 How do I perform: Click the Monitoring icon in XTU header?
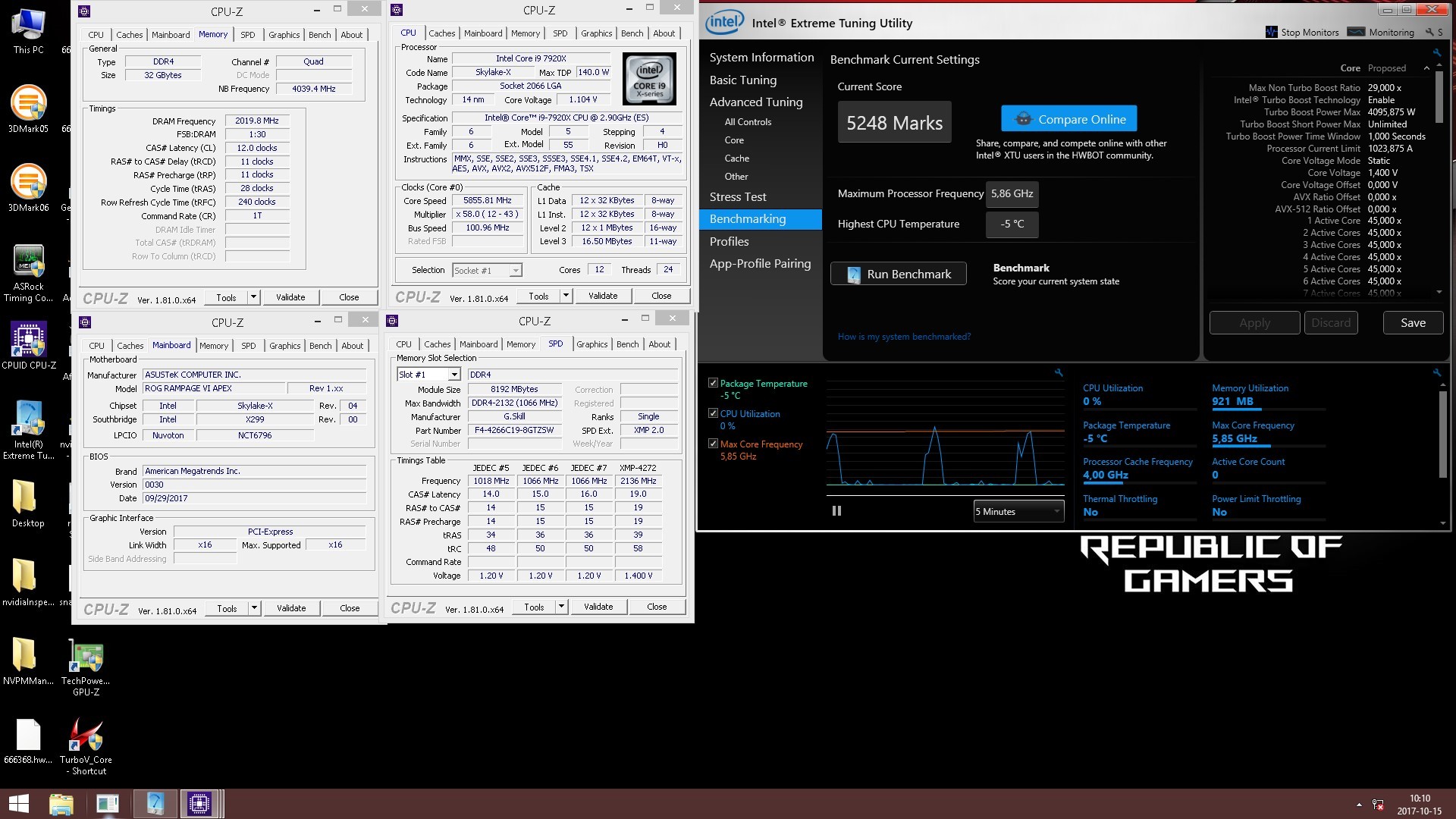(1357, 32)
